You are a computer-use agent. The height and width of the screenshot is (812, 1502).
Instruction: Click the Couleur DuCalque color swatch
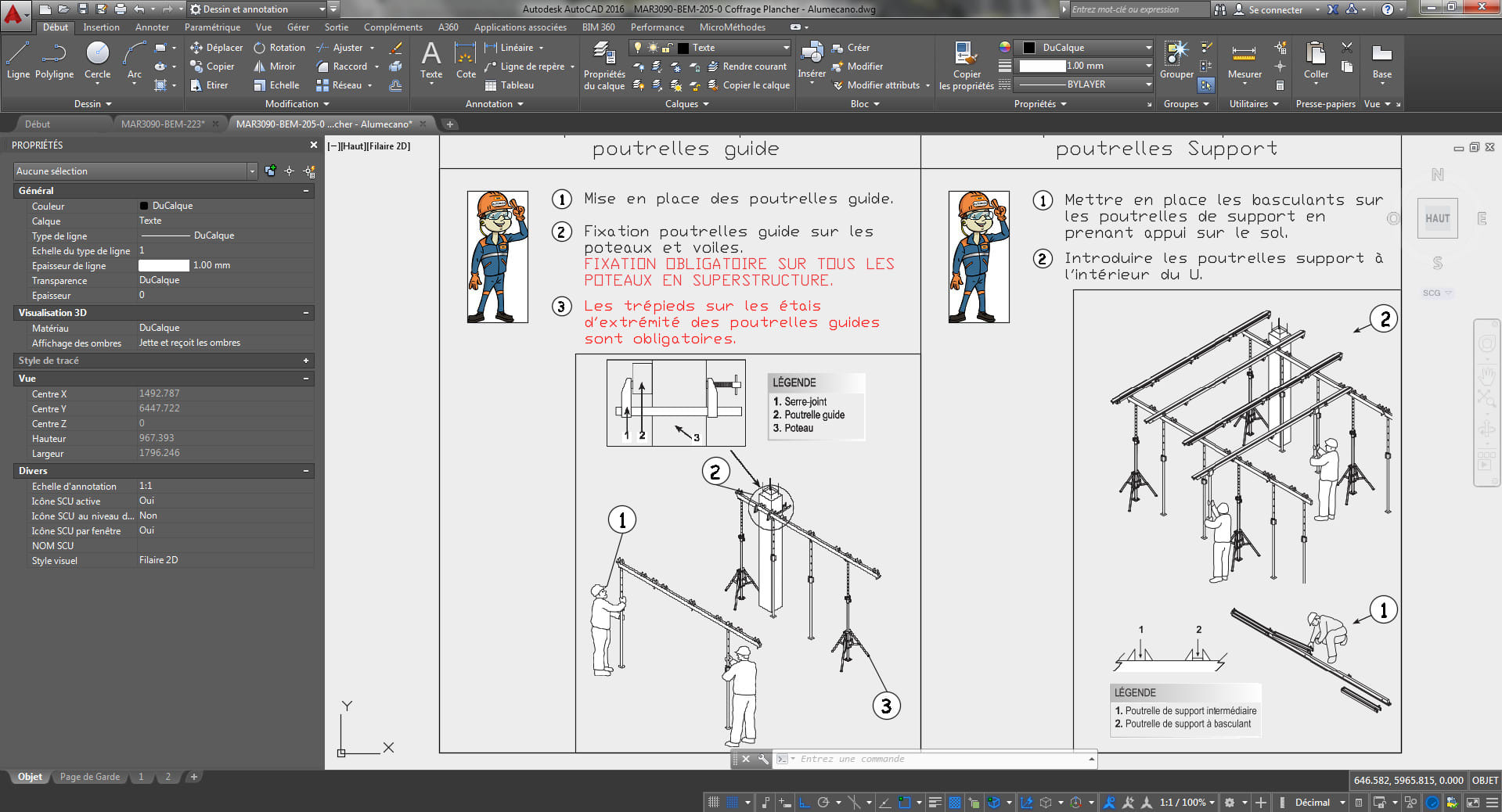[146, 206]
